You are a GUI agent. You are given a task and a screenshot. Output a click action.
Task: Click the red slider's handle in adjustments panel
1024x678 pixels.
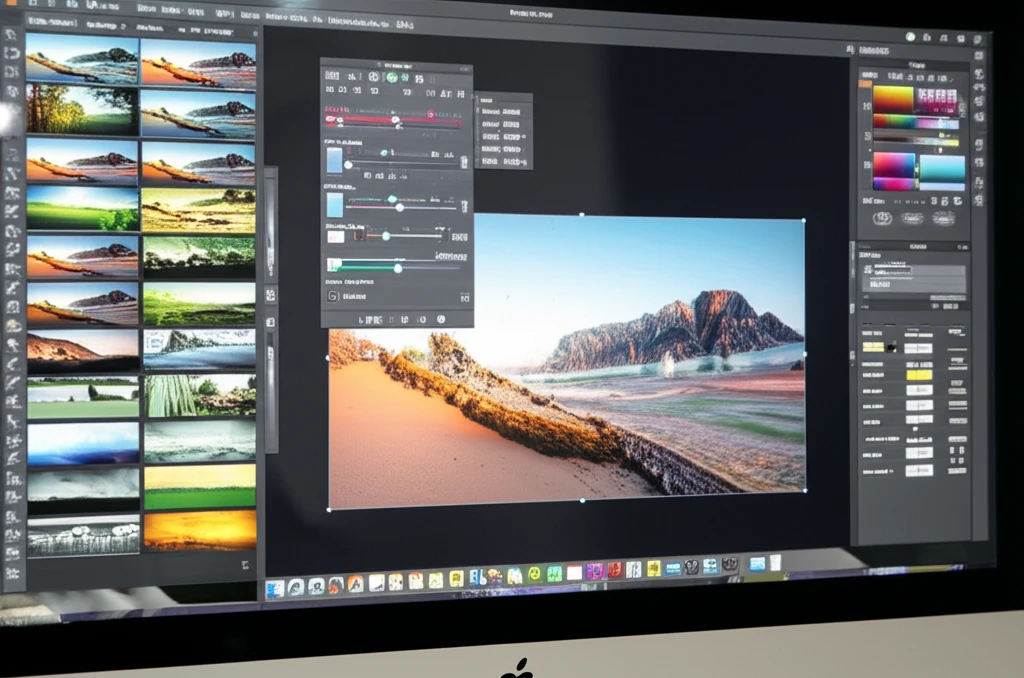pos(395,120)
